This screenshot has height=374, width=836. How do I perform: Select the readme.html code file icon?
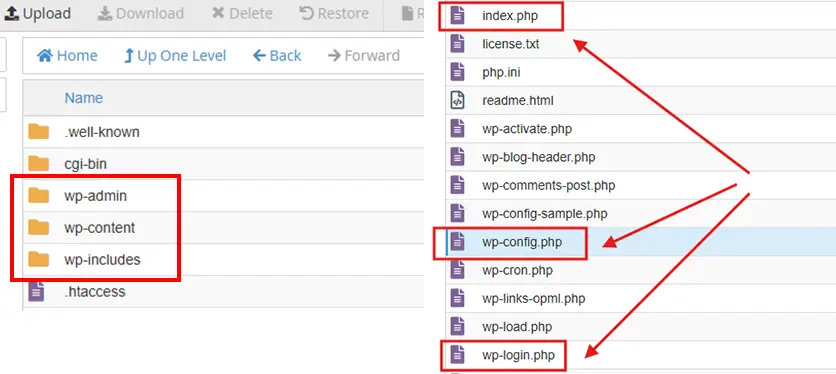[457, 100]
